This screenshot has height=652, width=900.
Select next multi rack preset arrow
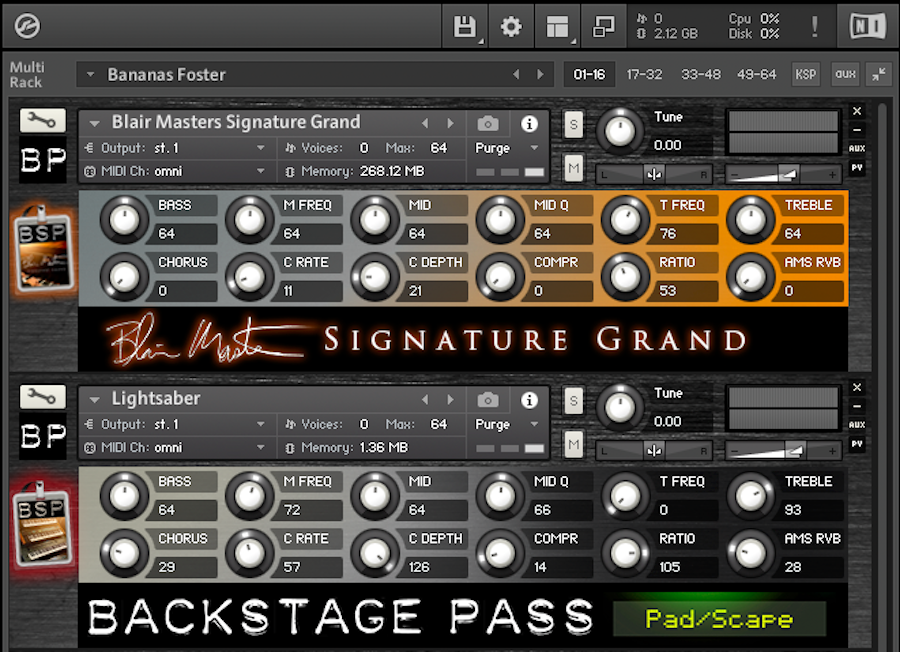coord(540,74)
